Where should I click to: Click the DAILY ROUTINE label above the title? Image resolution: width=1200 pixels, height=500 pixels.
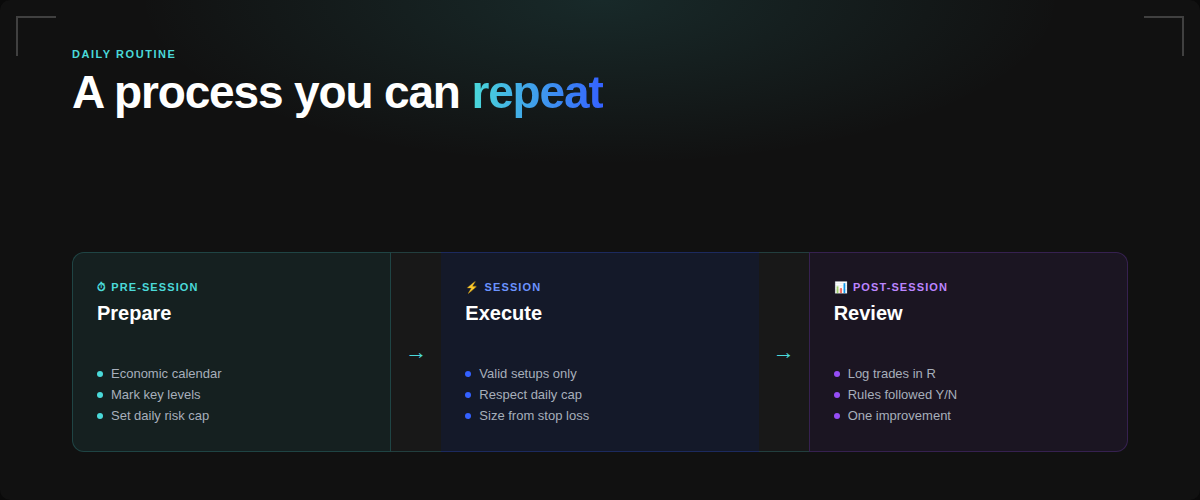tap(124, 54)
